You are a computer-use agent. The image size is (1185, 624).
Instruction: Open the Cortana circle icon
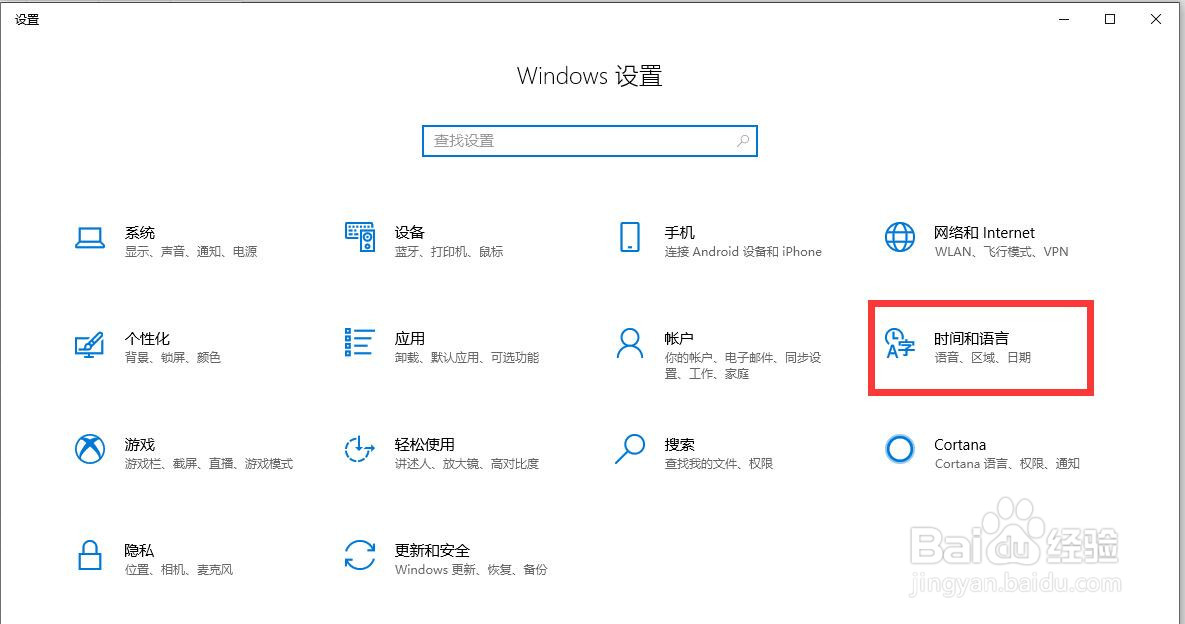(899, 449)
